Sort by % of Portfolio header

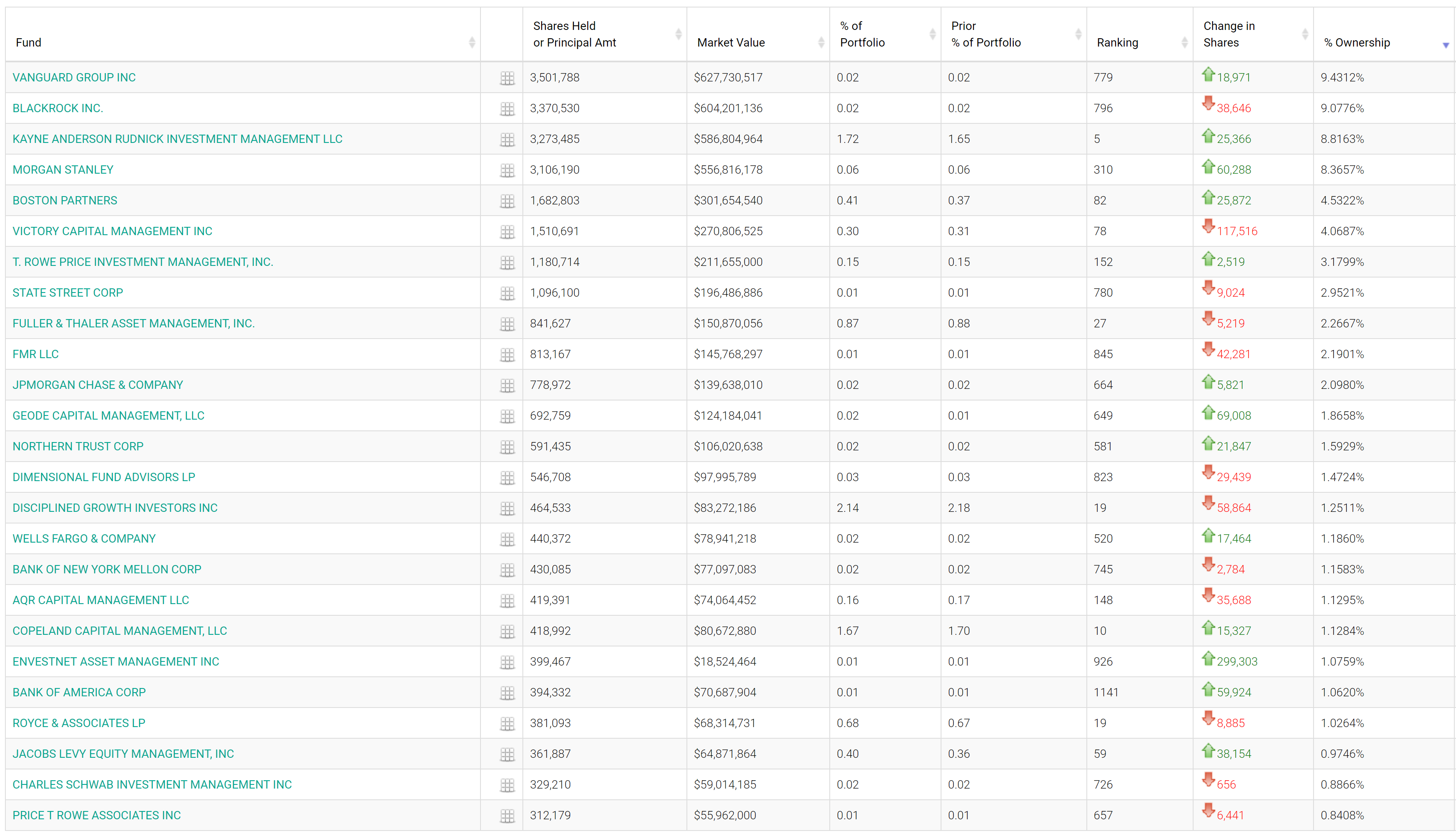point(885,34)
